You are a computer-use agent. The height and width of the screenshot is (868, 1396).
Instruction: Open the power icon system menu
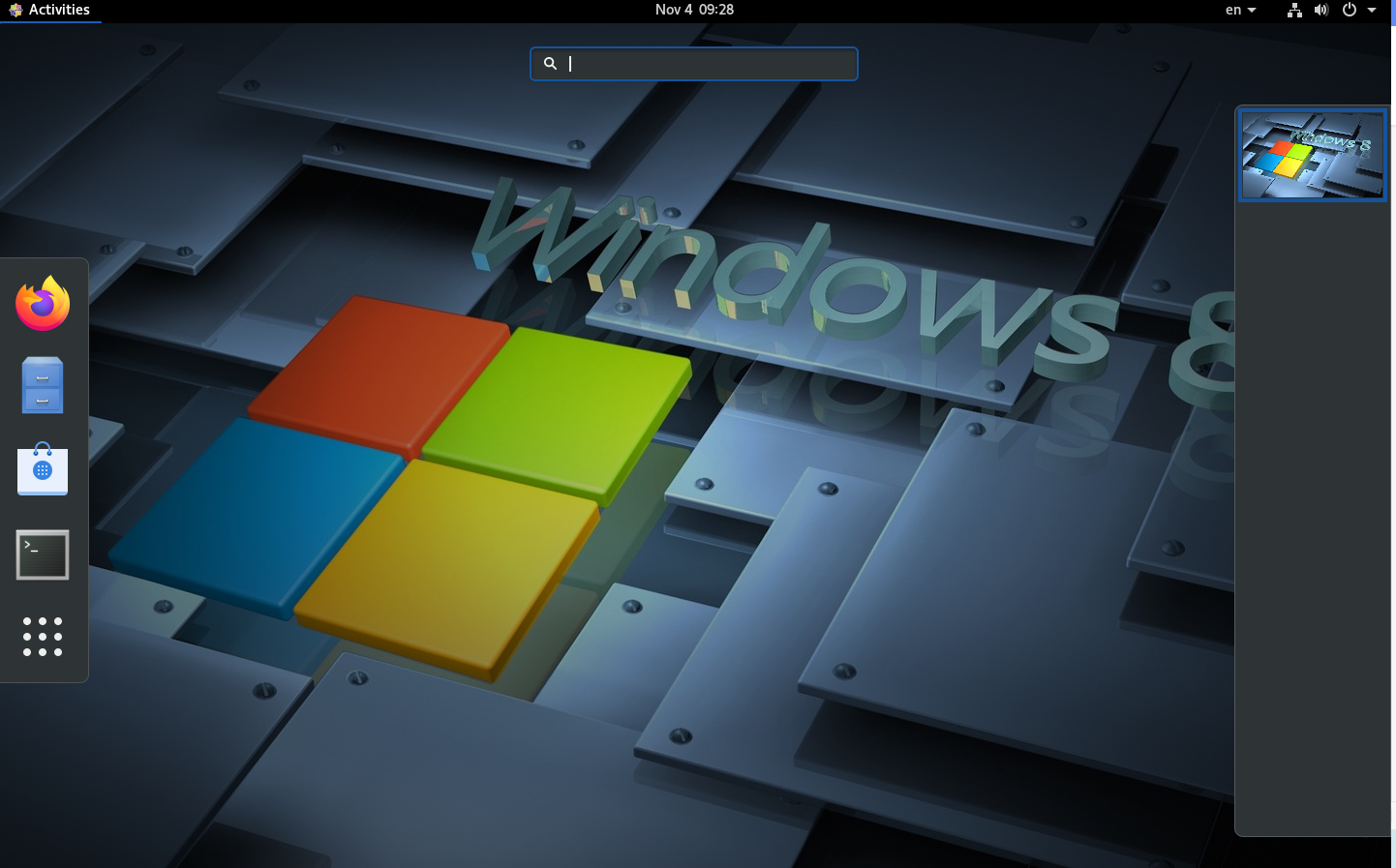1350,10
